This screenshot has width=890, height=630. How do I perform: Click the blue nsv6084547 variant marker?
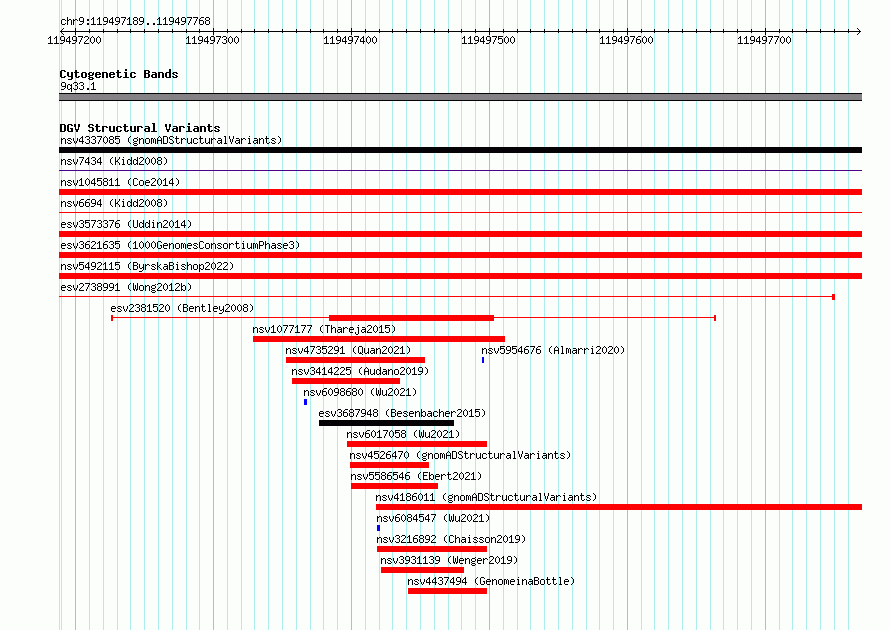pyautogui.click(x=379, y=528)
